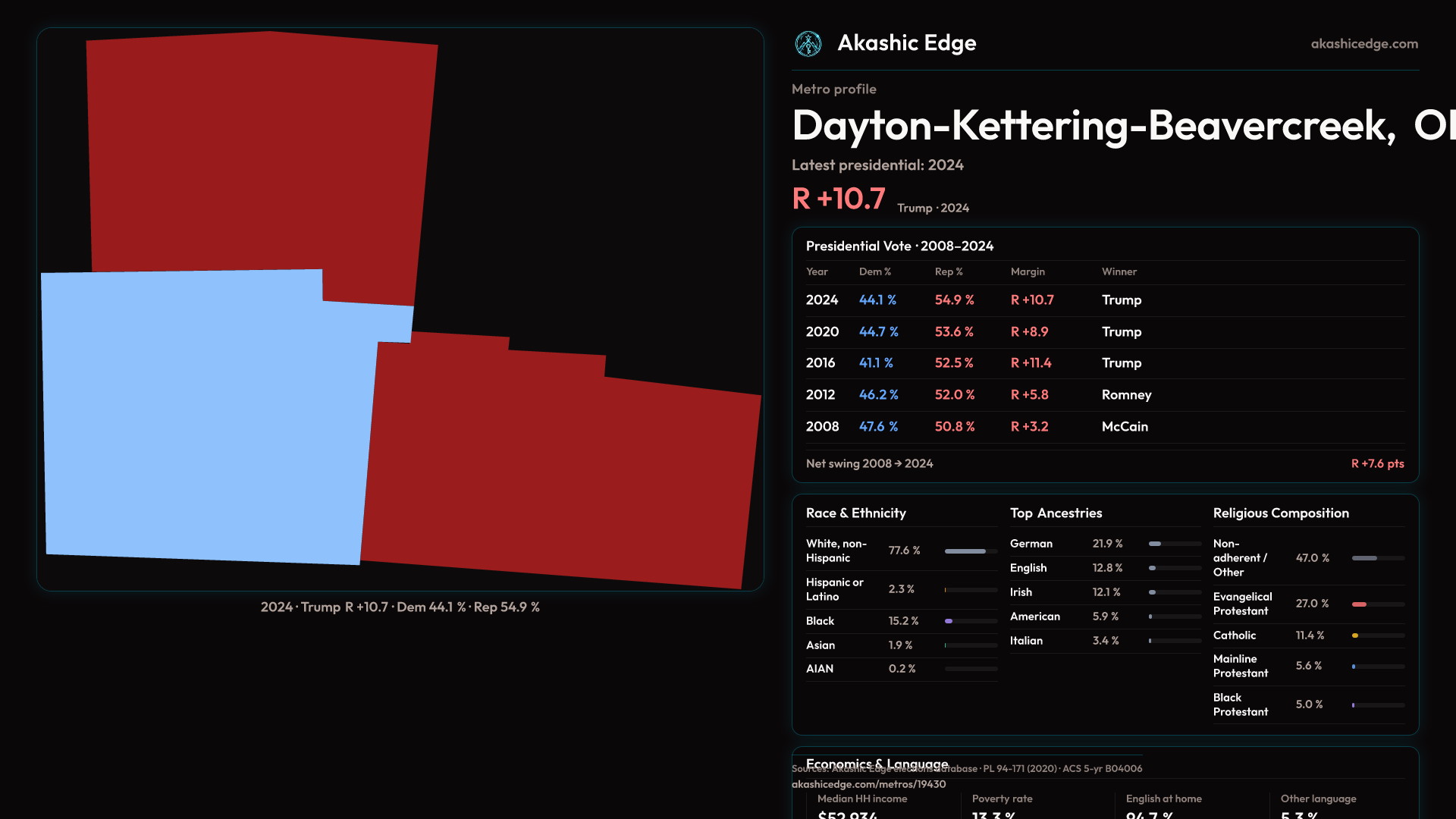
Task: Click the map caption below the map
Action: [400, 607]
